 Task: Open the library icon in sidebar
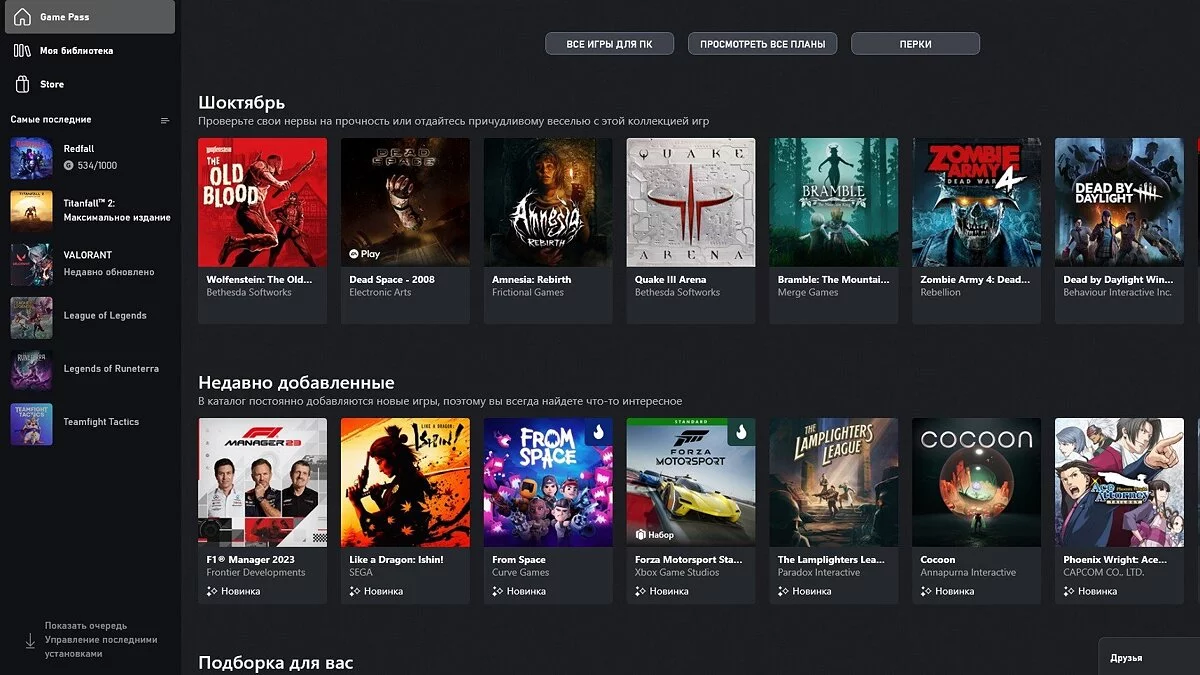click(22, 51)
